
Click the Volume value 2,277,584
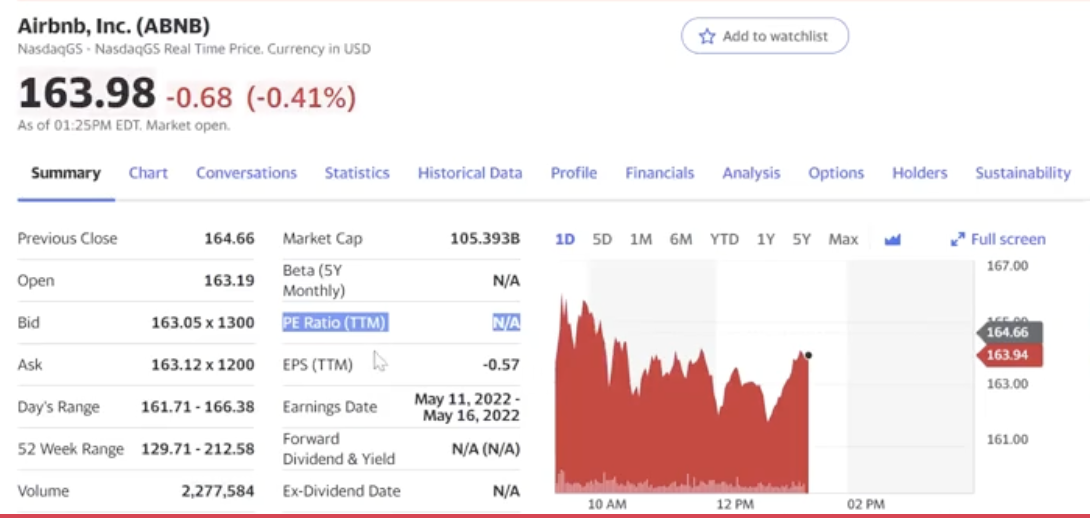pos(218,491)
